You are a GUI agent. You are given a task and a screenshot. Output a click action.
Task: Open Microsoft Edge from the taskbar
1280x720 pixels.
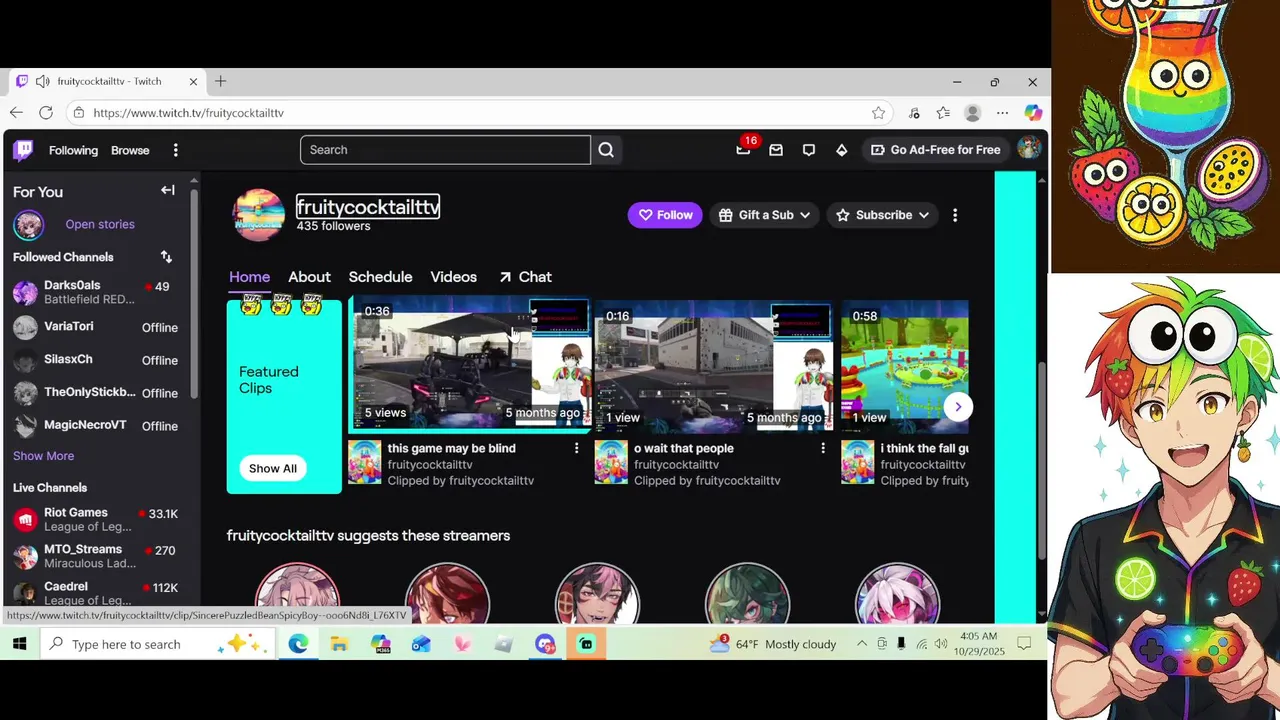[x=298, y=644]
